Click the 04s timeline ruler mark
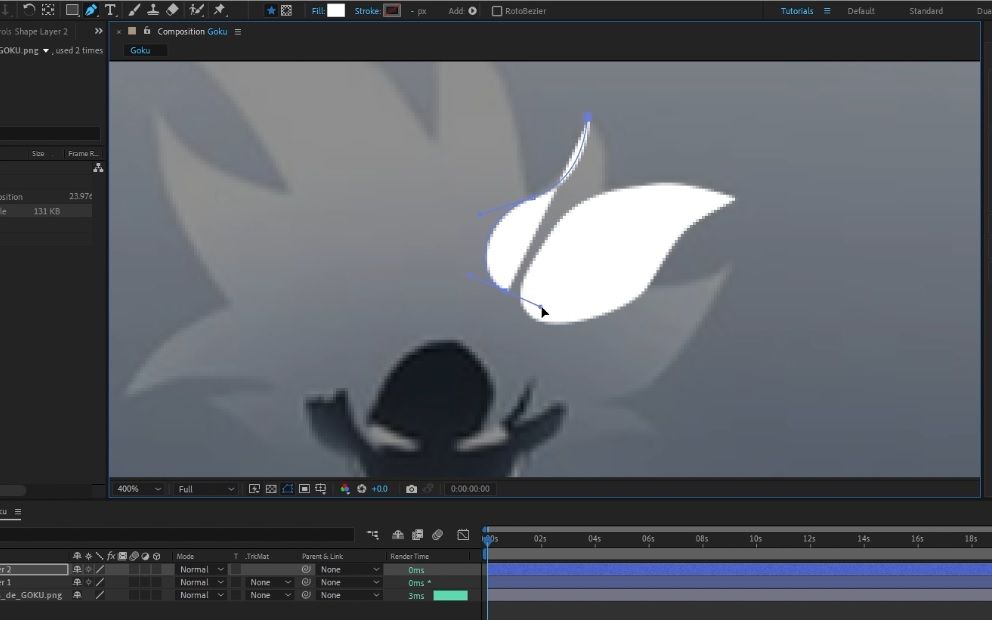Image resolution: width=992 pixels, height=620 pixels. (594, 538)
